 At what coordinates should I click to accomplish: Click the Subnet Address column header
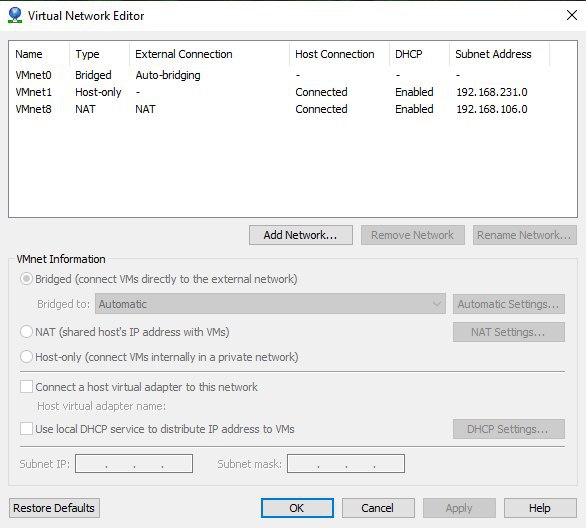click(x=499, y=54)
